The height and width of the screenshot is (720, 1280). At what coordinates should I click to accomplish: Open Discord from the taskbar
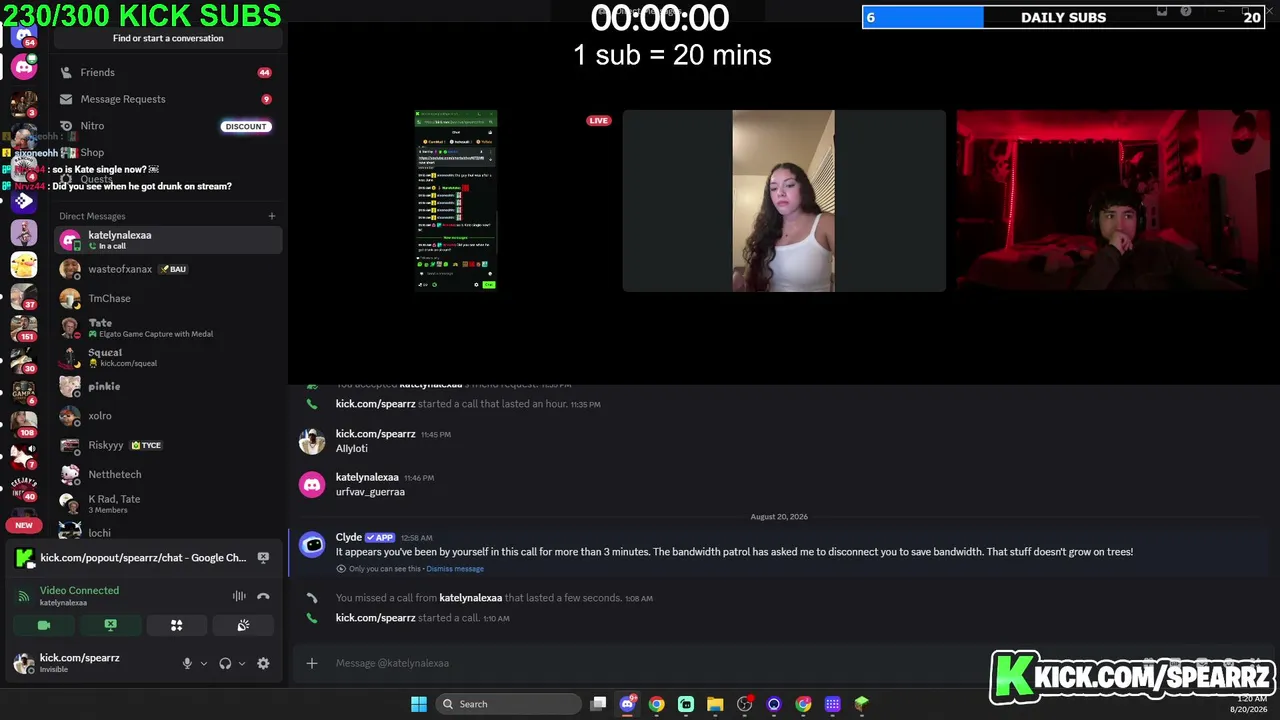pyautogui.click(x=627, y=704)
